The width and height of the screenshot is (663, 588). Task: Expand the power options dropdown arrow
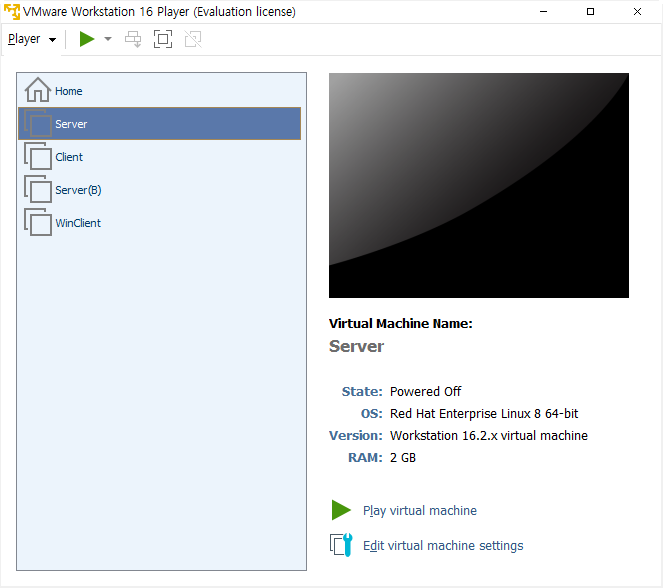point(108,39)
